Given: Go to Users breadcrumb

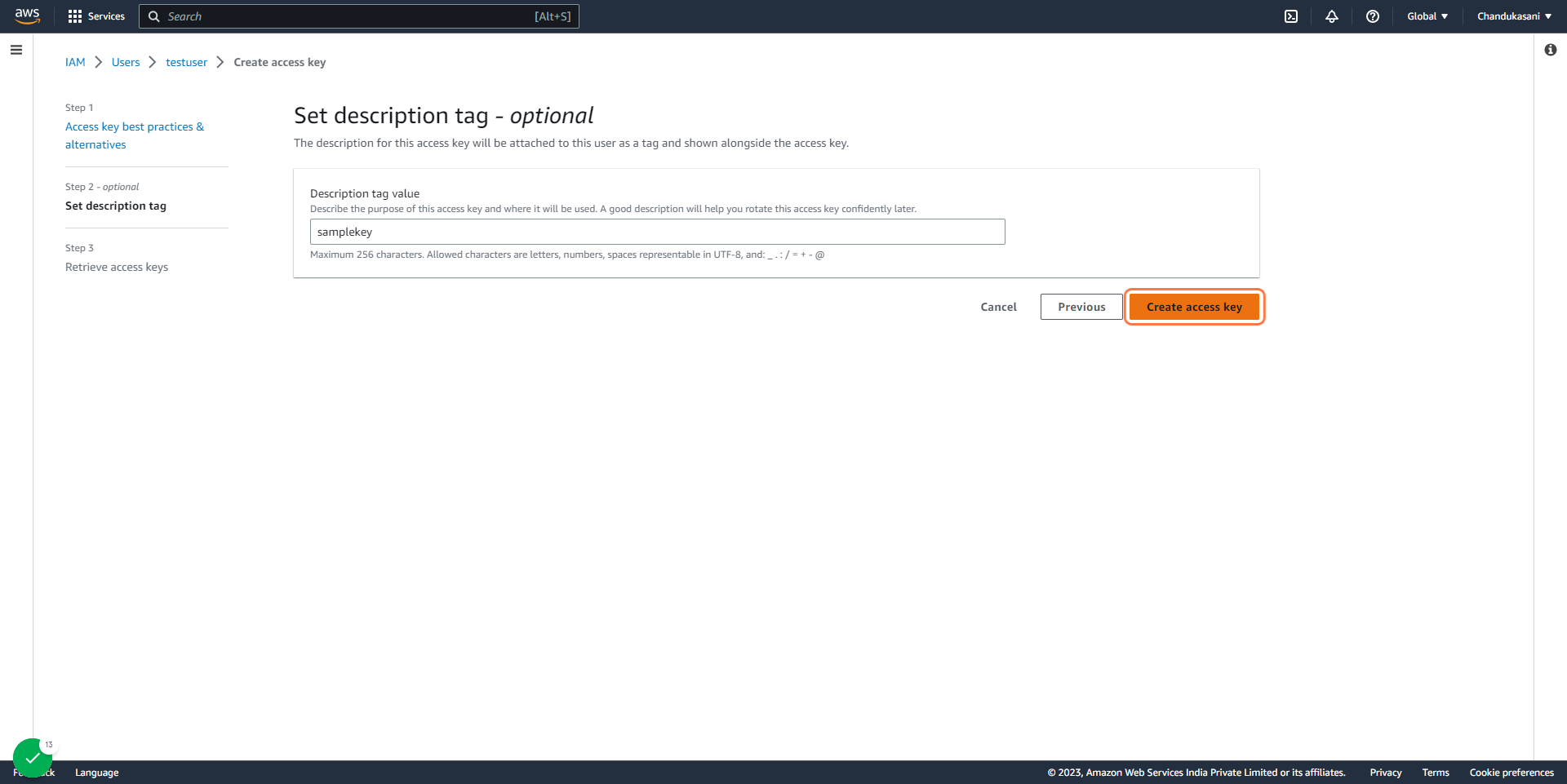Looking at the screenshot, I should point(126,62).
